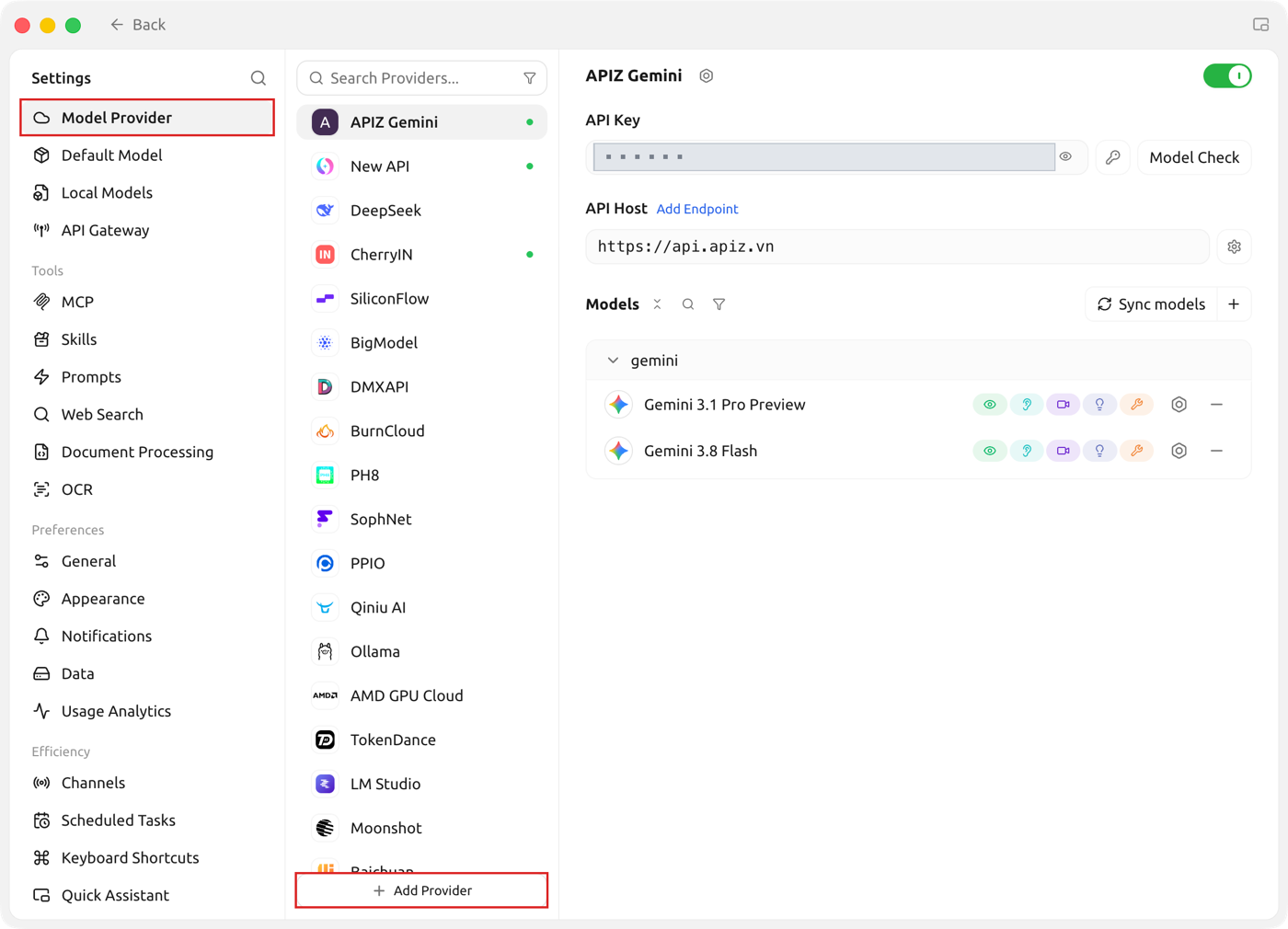The height and width of the screenshot is (929, 1288).
Task: Reveal API key with eye icon
Action: (x=1065, y=157)
